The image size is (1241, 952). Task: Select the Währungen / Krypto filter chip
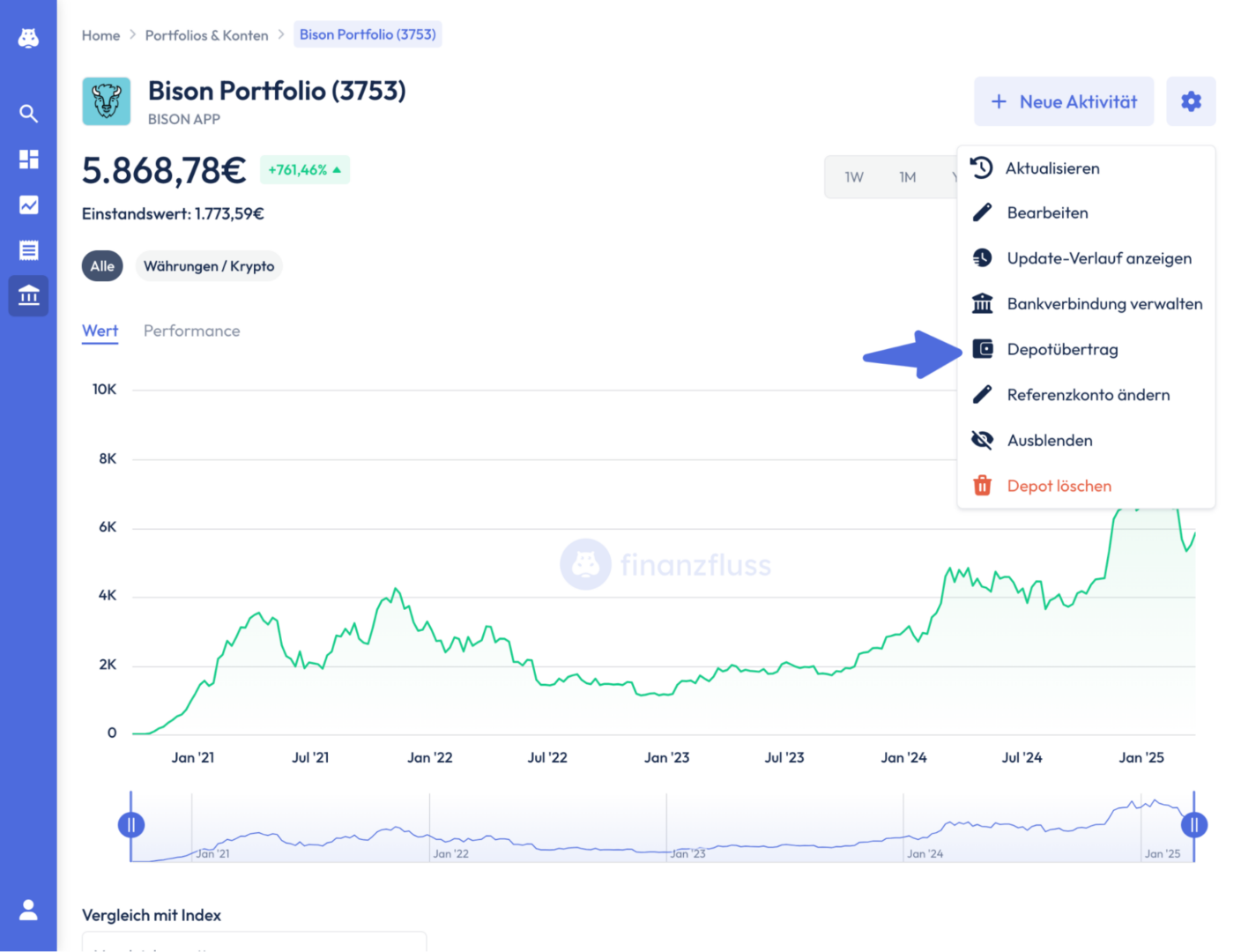(x=209, y=266)
